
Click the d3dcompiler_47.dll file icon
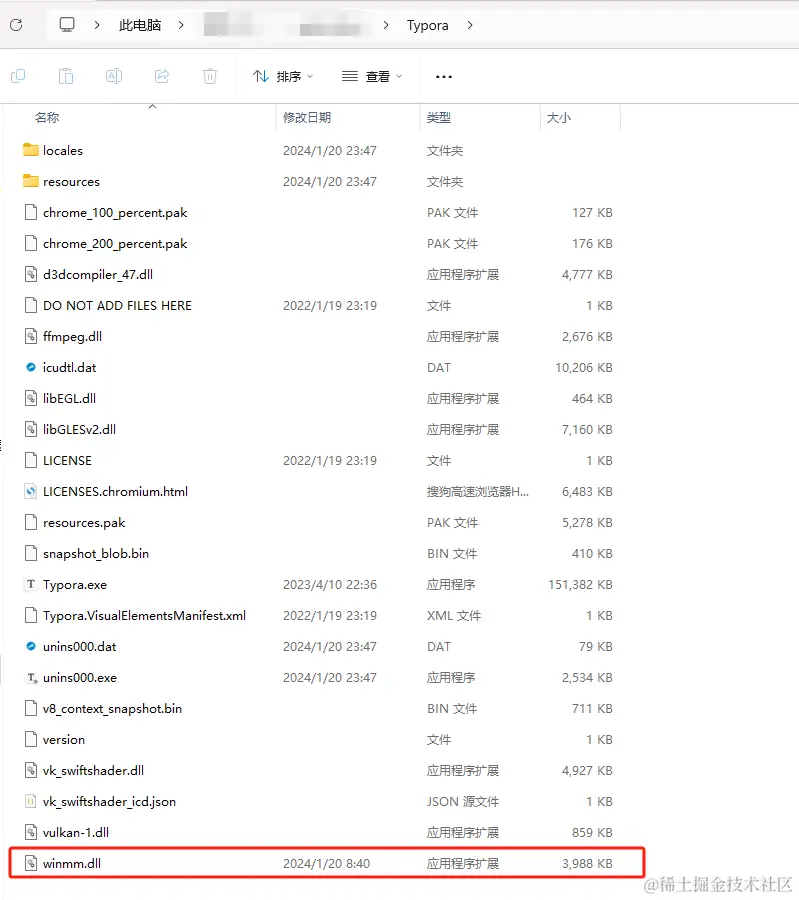pyautogui.click(x=31, y=274)
